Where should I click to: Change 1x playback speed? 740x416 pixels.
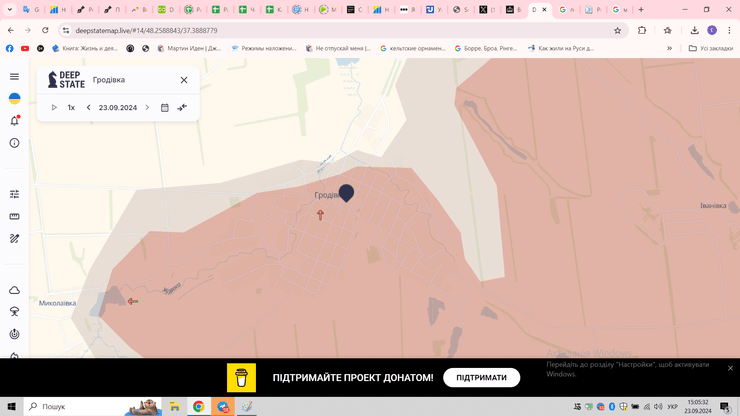pyautogui.click(x=71, y=108)
